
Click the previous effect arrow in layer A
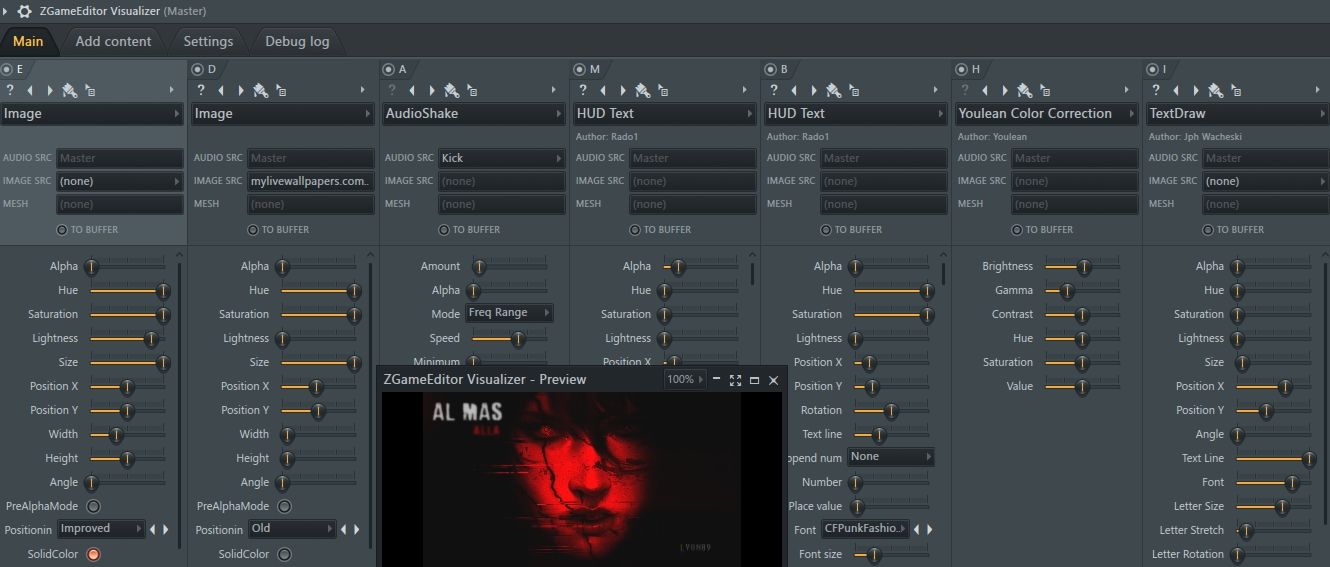412,90
